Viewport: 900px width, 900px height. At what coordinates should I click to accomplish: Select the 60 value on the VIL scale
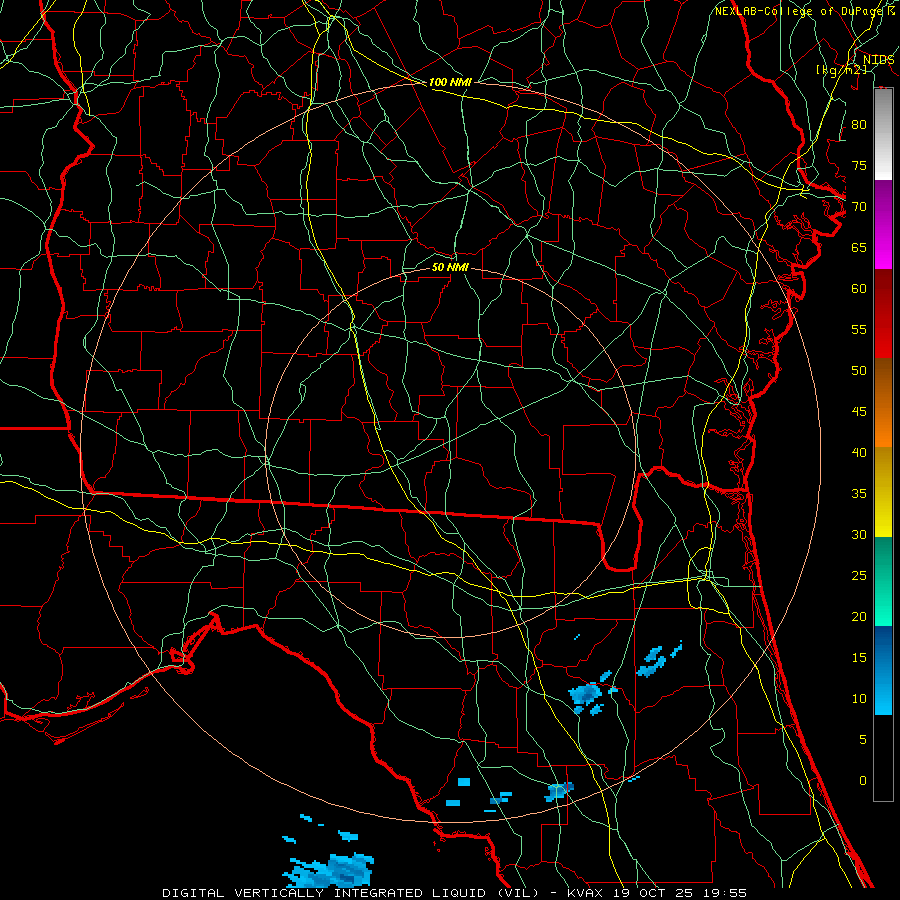[859, 289]
